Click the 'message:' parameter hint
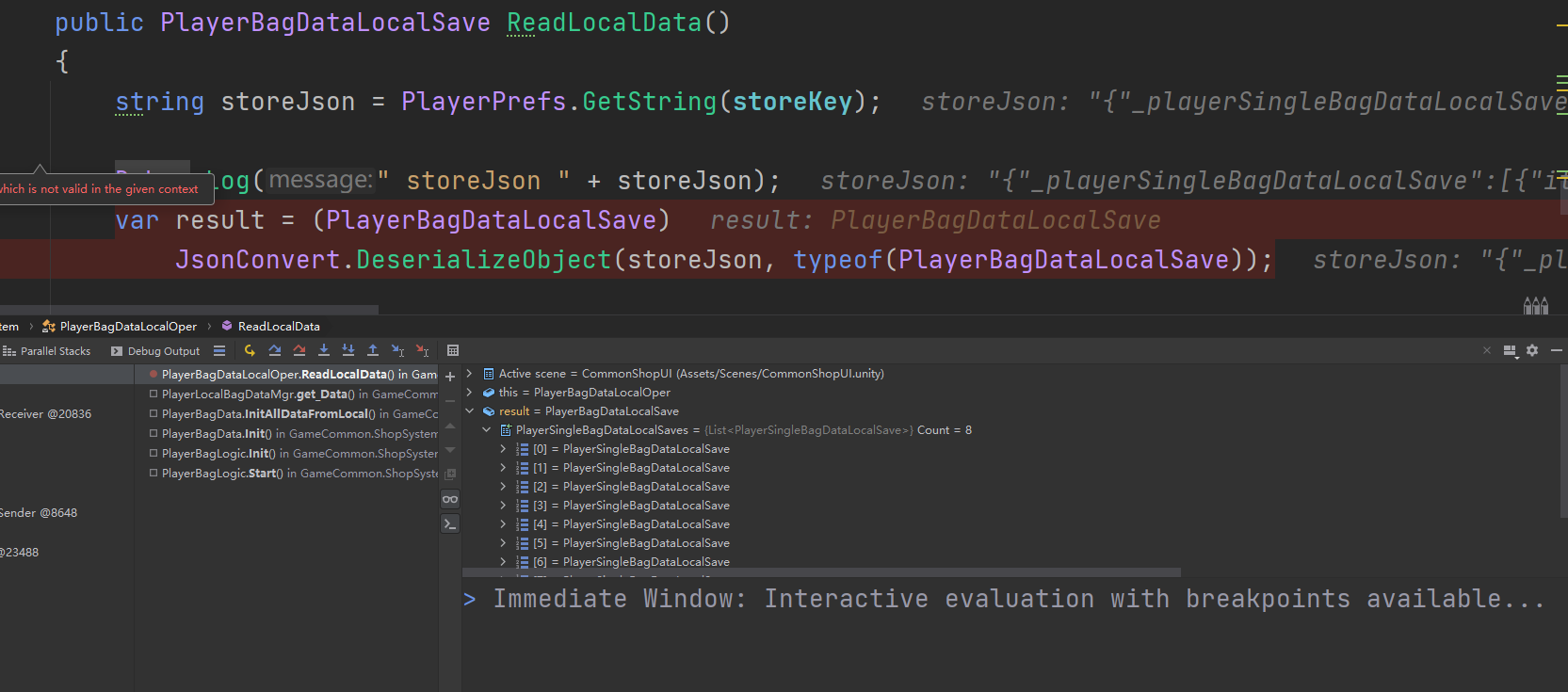 click(321, 180)
